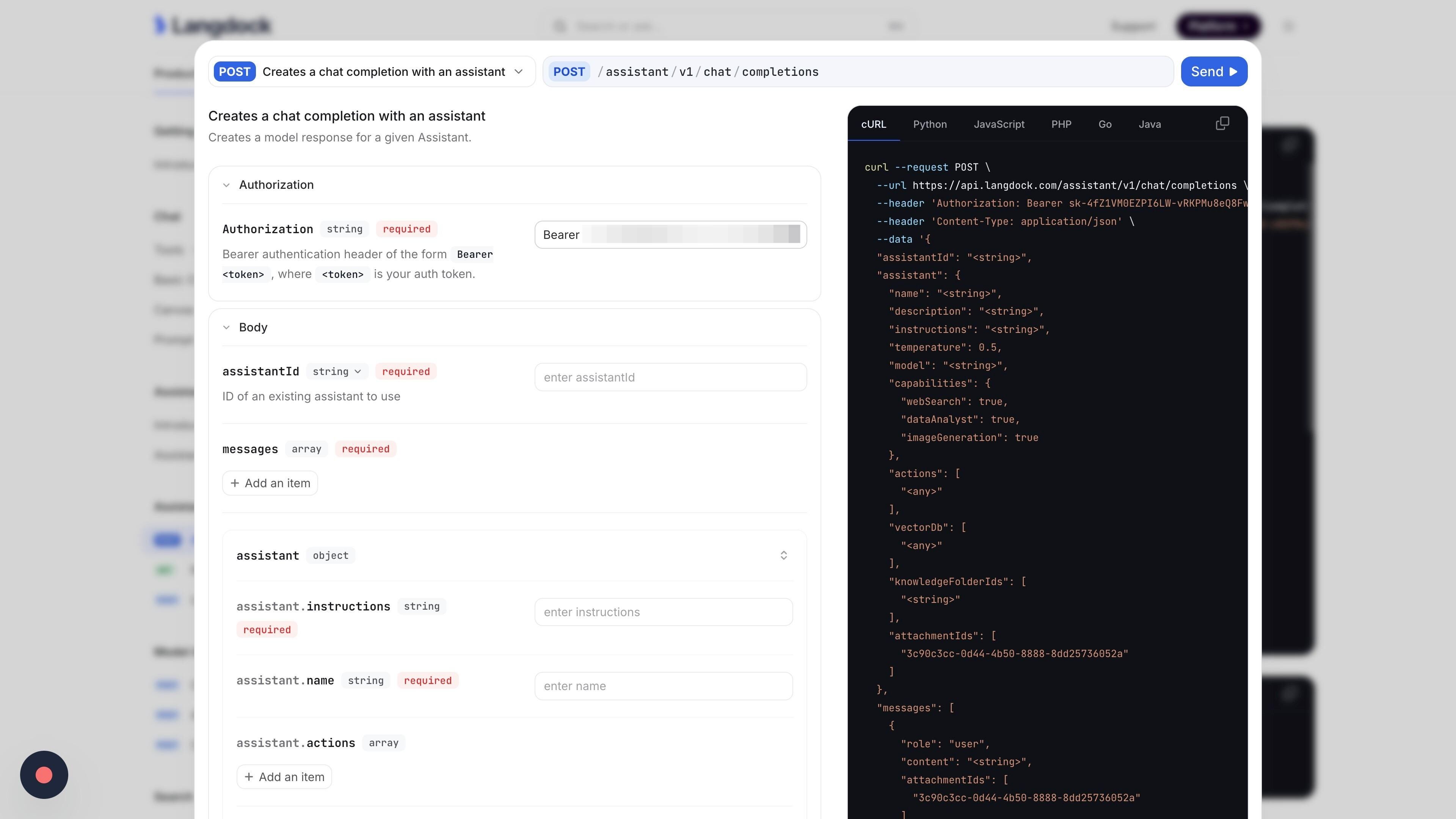
Task: Switch to the JavaScript code tab
Action: point(999,124)
